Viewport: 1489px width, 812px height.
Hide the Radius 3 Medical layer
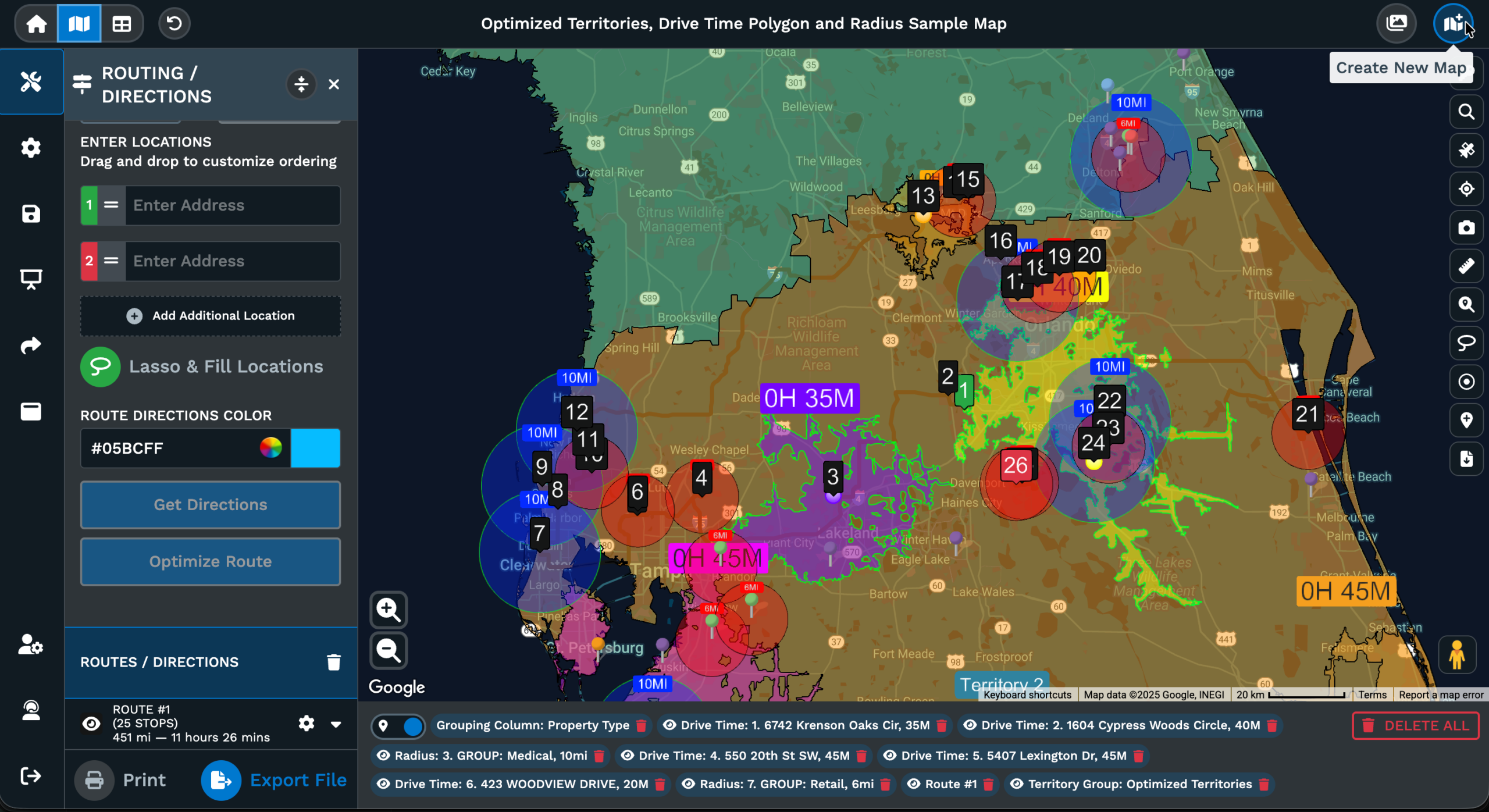tap(383, 756)
